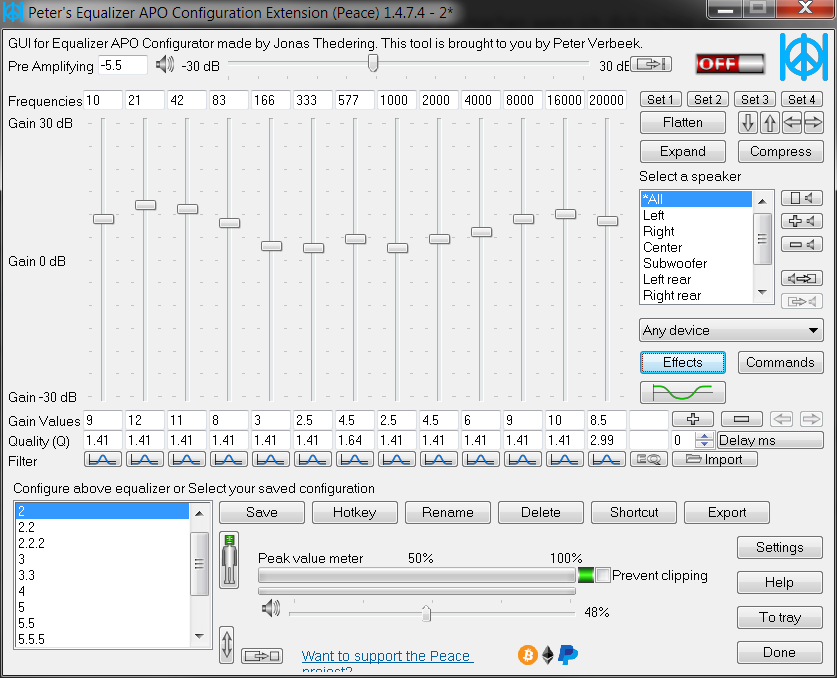
Task: Click the single speaker icon button
Action: (802, 198)
